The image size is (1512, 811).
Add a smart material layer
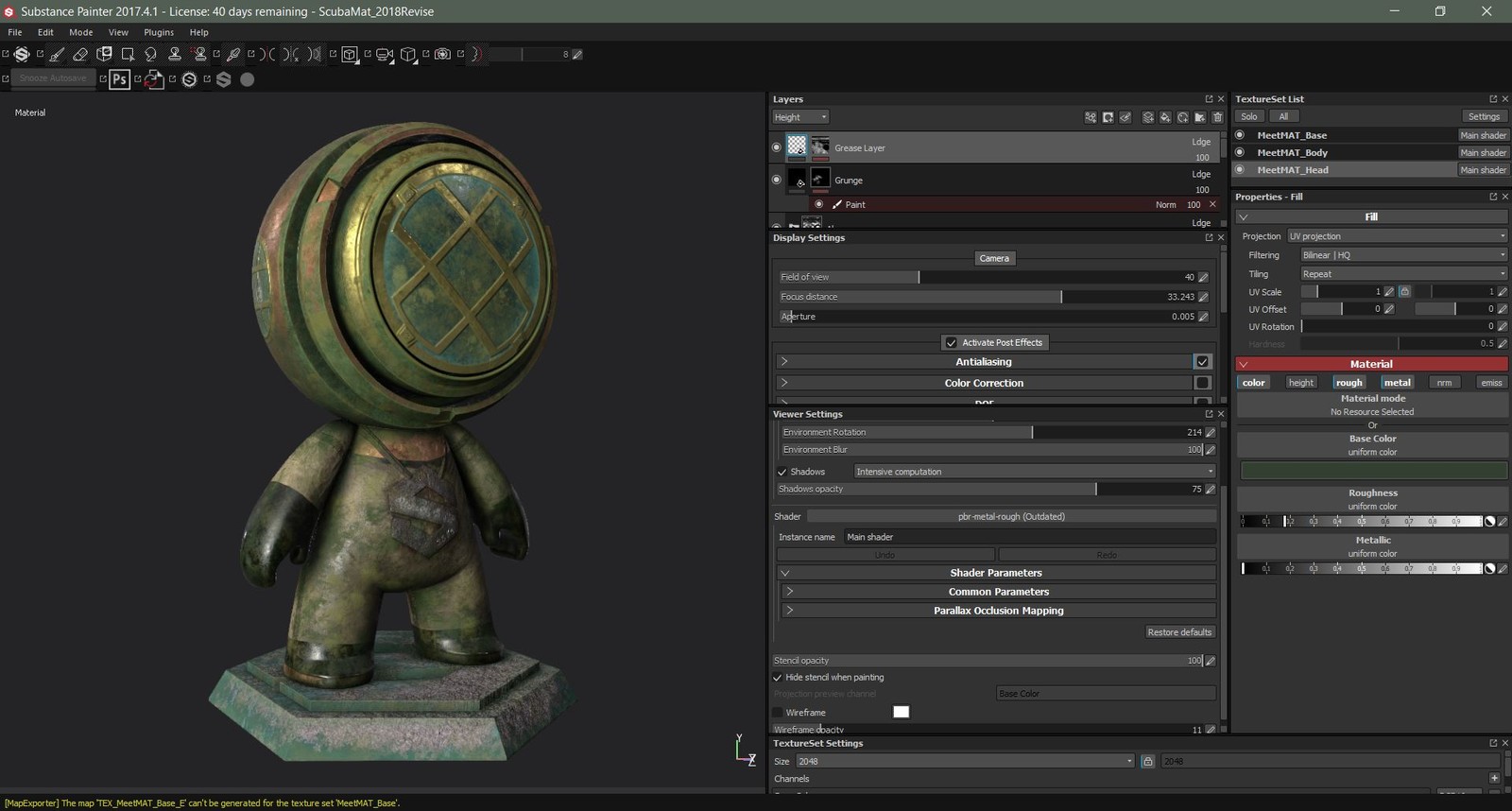tap(1182, 117)
